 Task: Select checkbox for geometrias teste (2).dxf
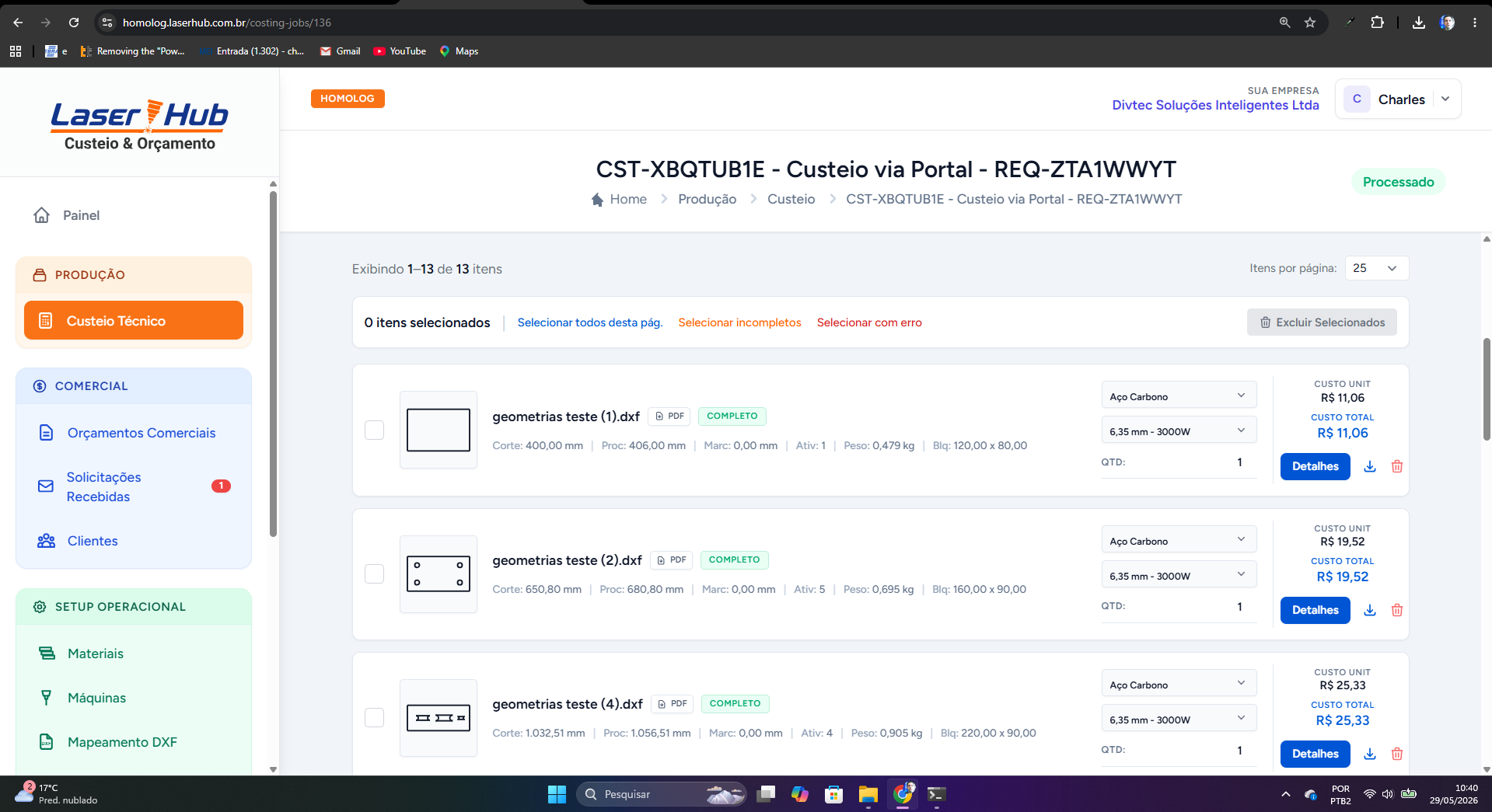(374, 573)
